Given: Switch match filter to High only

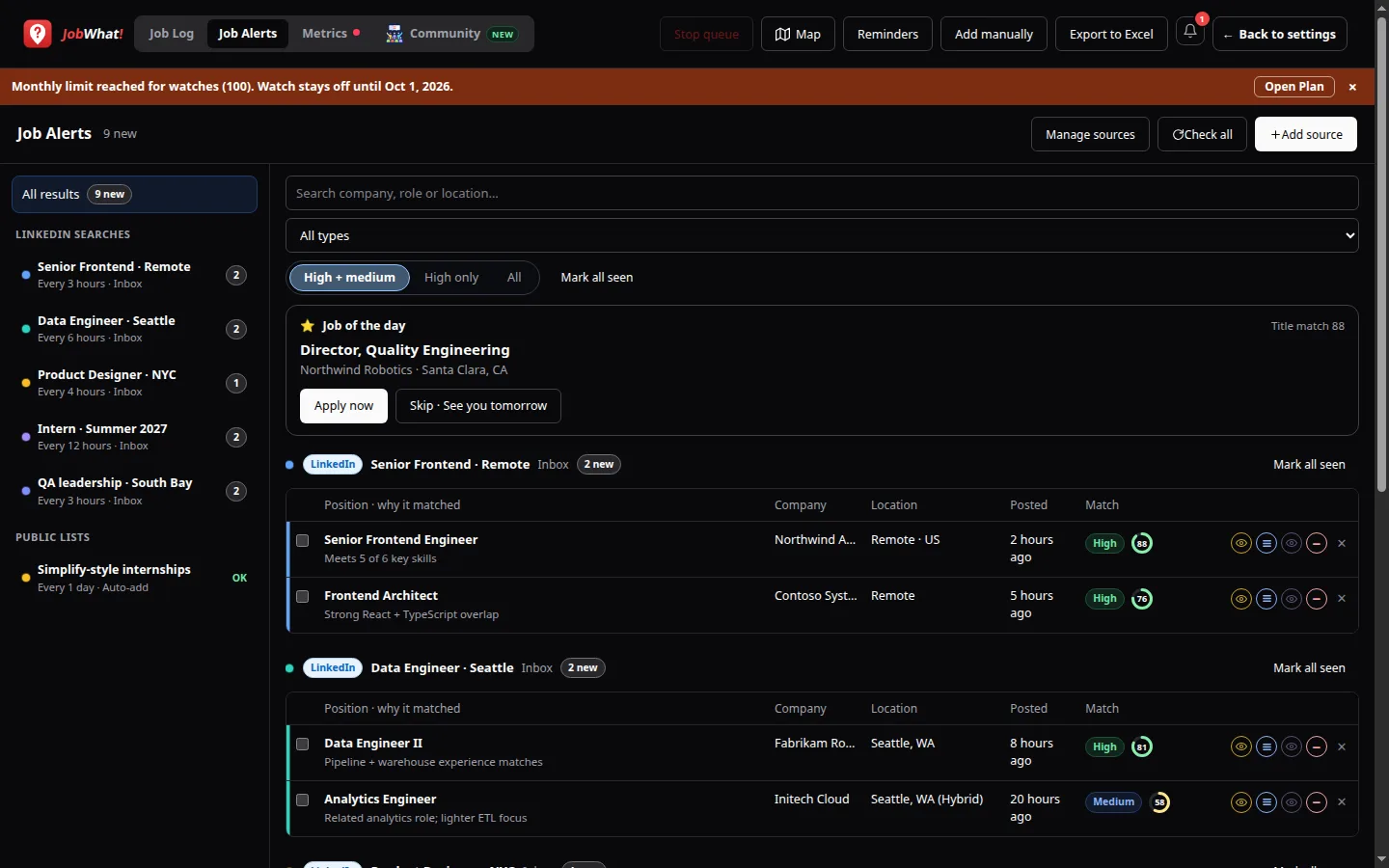Looking at the screenshot, I should [x=451, y=278].
